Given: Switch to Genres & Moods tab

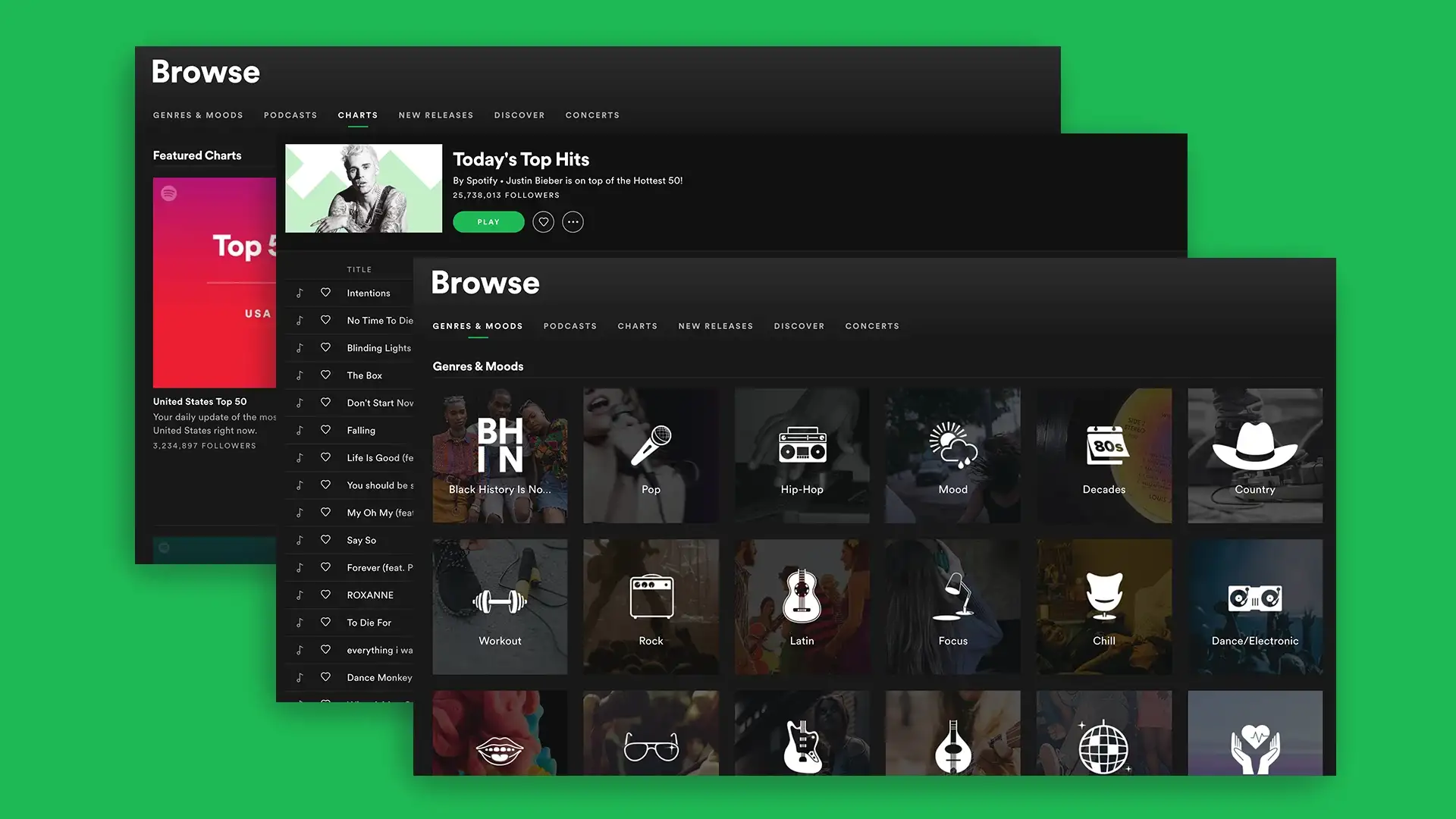Looking at the screenshot, I should point(478,325).
